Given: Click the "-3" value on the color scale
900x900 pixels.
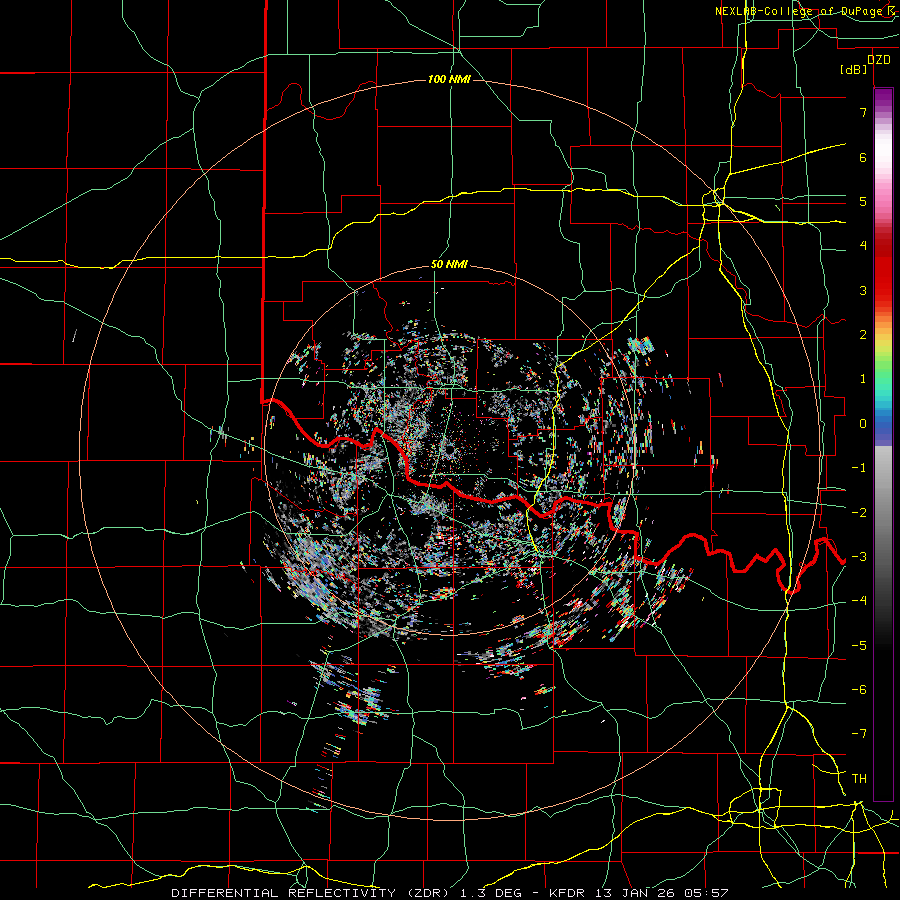Looking at the screenshot, I should [859, 557].
